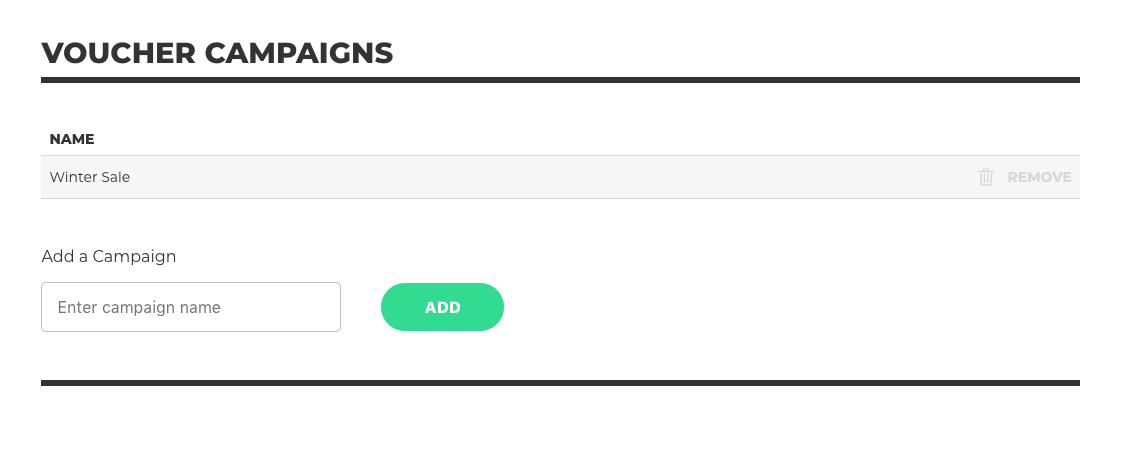The width and height of the screenshot is (1131, 455).
Task: Submit the new campaign with ADD
Action: click(442, 307)
